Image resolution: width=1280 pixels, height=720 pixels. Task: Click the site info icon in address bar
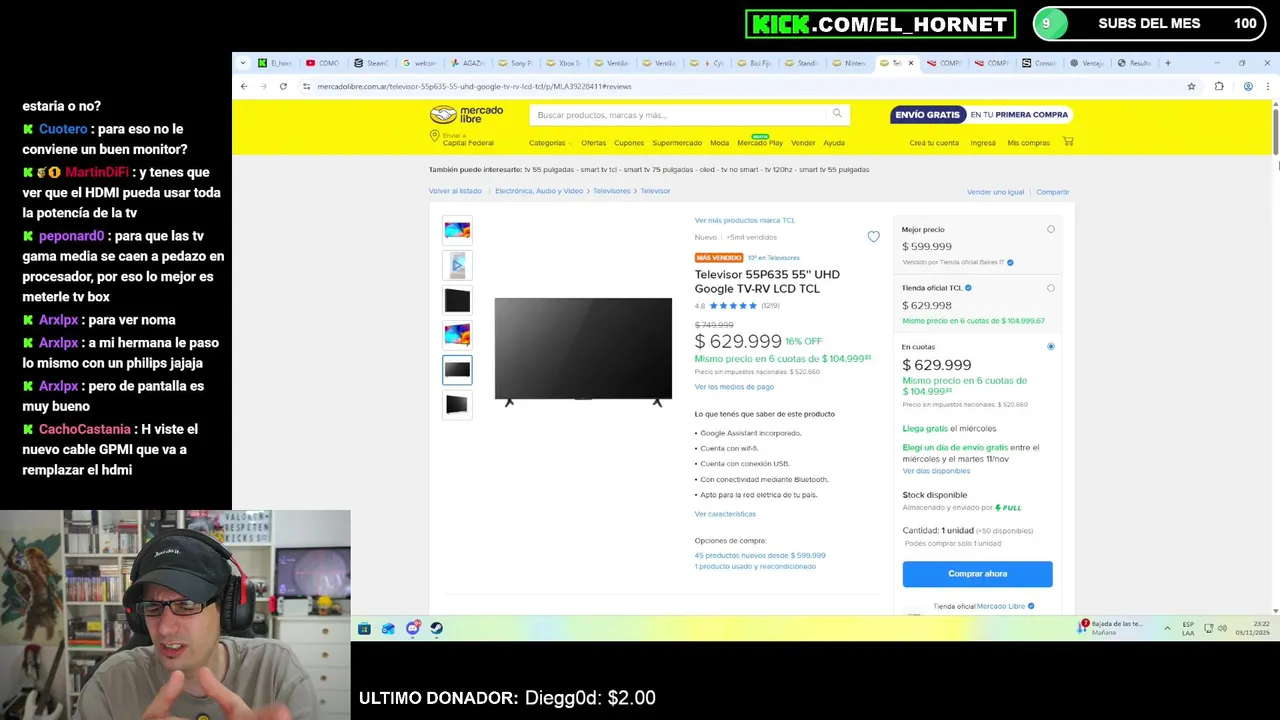(x=306, y=86)
